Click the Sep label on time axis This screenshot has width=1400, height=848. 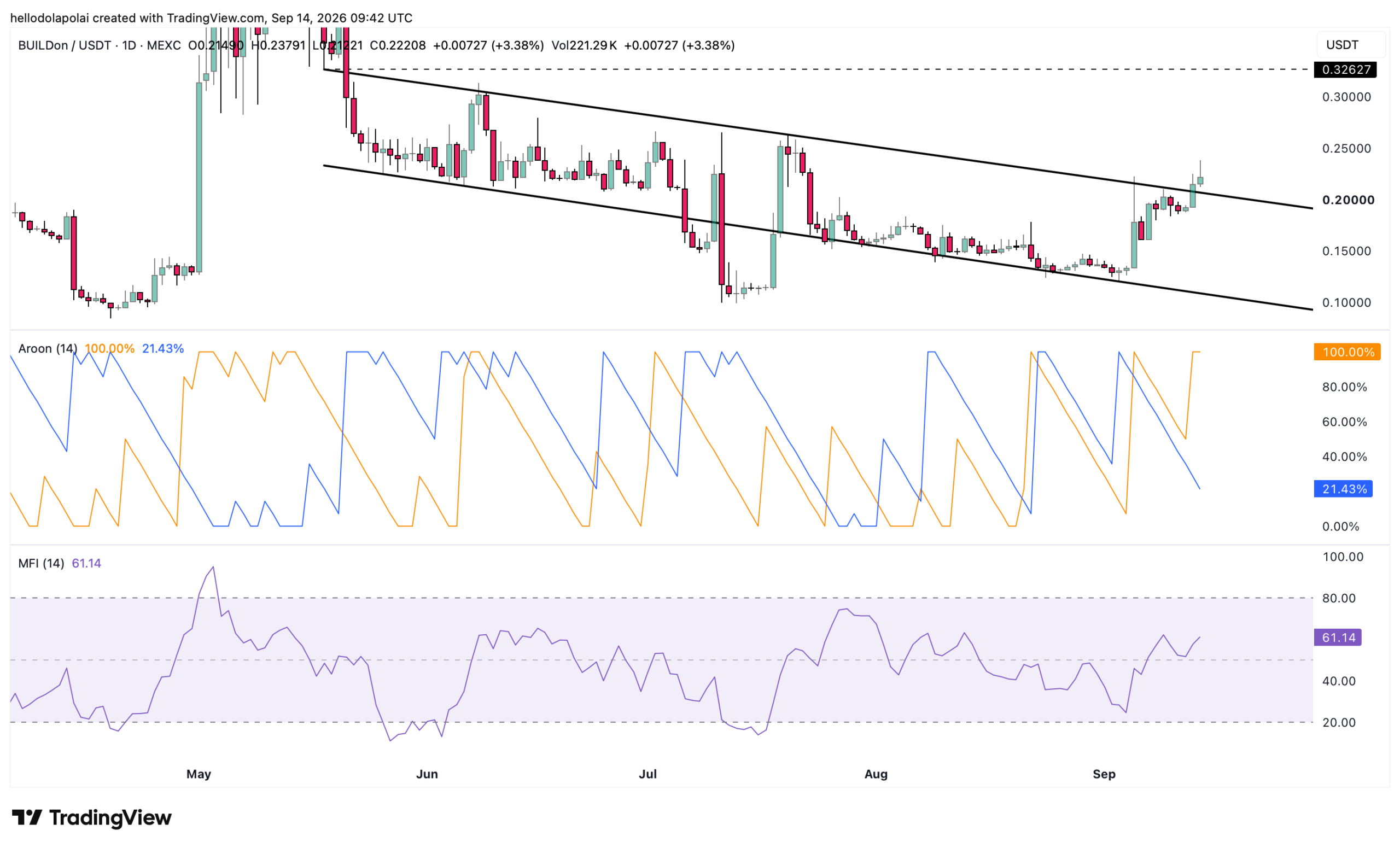click(x=1104, y=774)
